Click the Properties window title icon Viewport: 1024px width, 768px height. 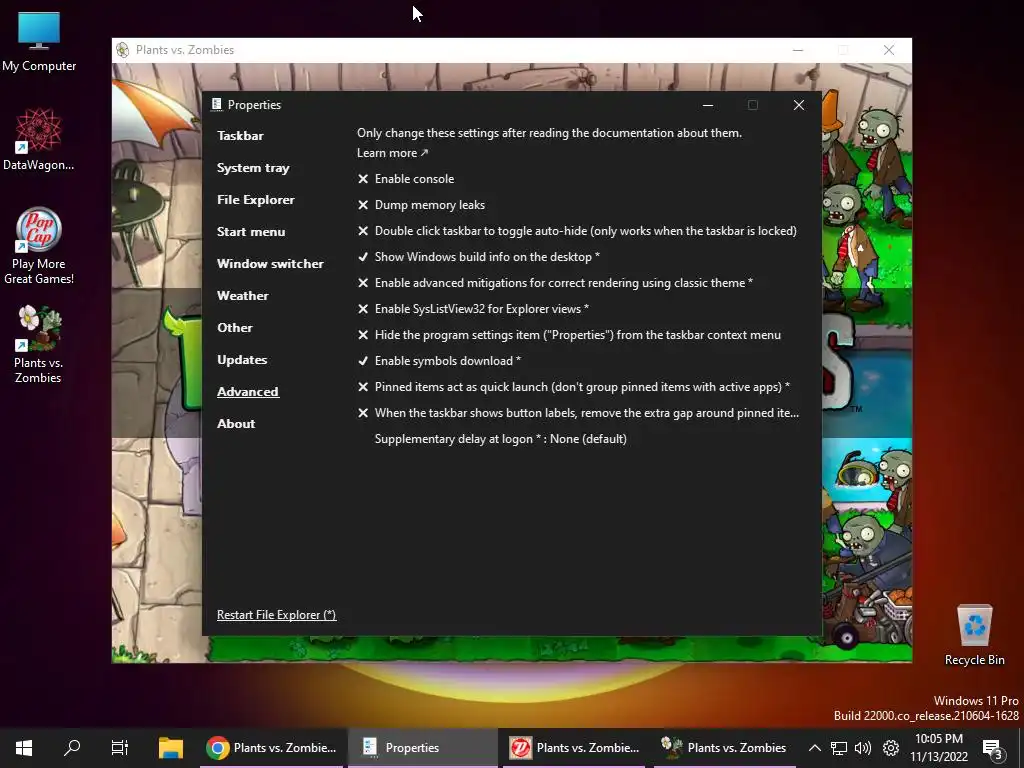click(x=216, y=104)
